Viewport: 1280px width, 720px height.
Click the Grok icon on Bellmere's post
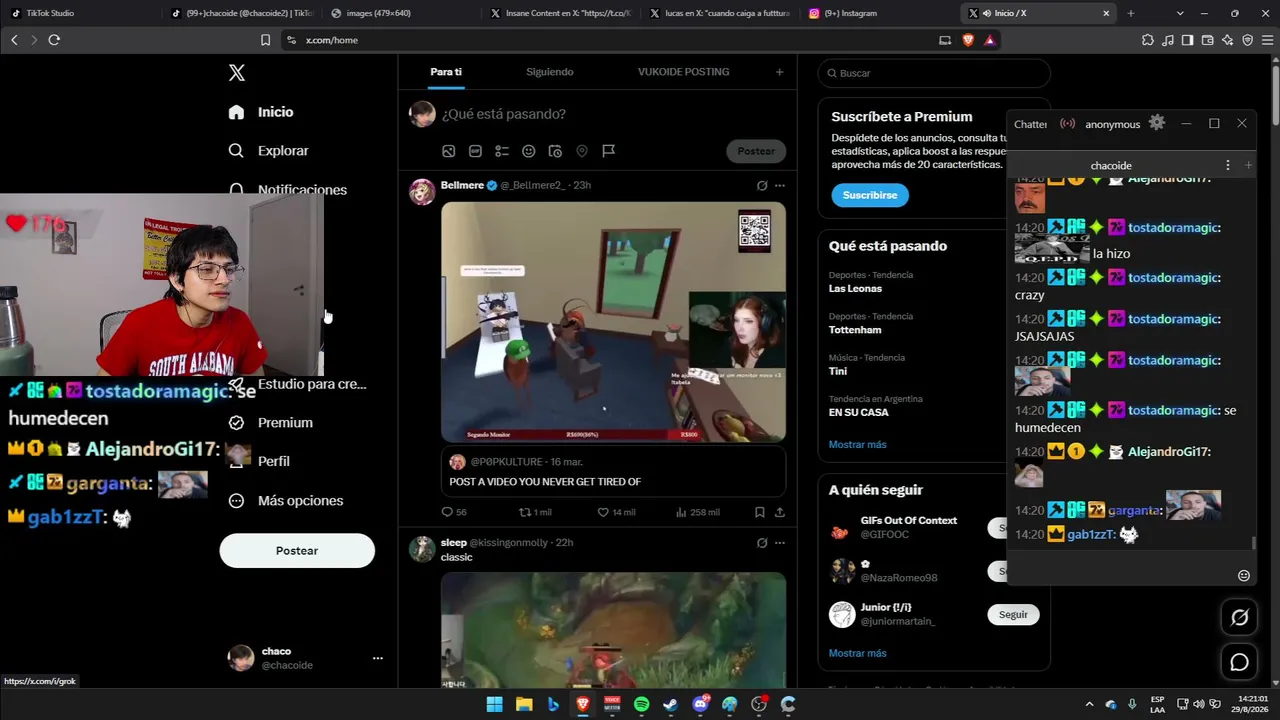click(x=762, y=186)
